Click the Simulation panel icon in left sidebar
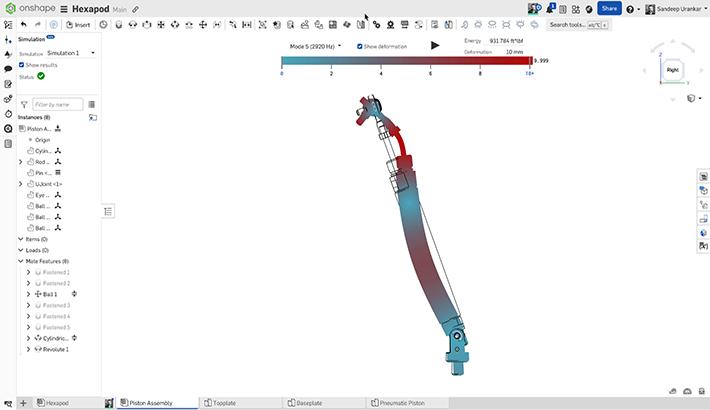 (8, 129)
